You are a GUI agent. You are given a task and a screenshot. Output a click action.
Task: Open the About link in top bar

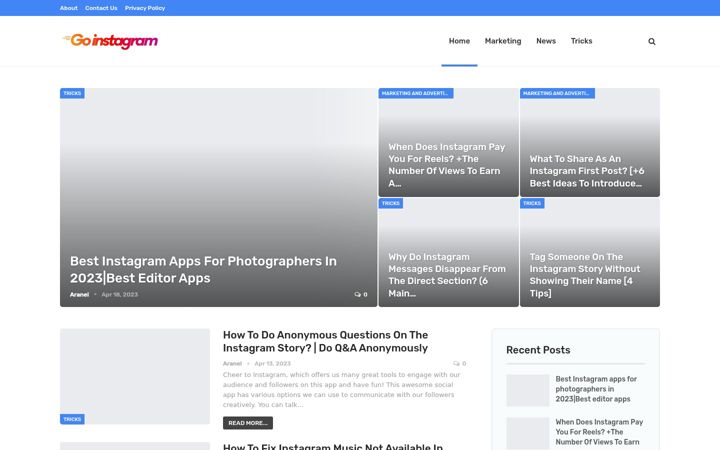coord(68,8)
